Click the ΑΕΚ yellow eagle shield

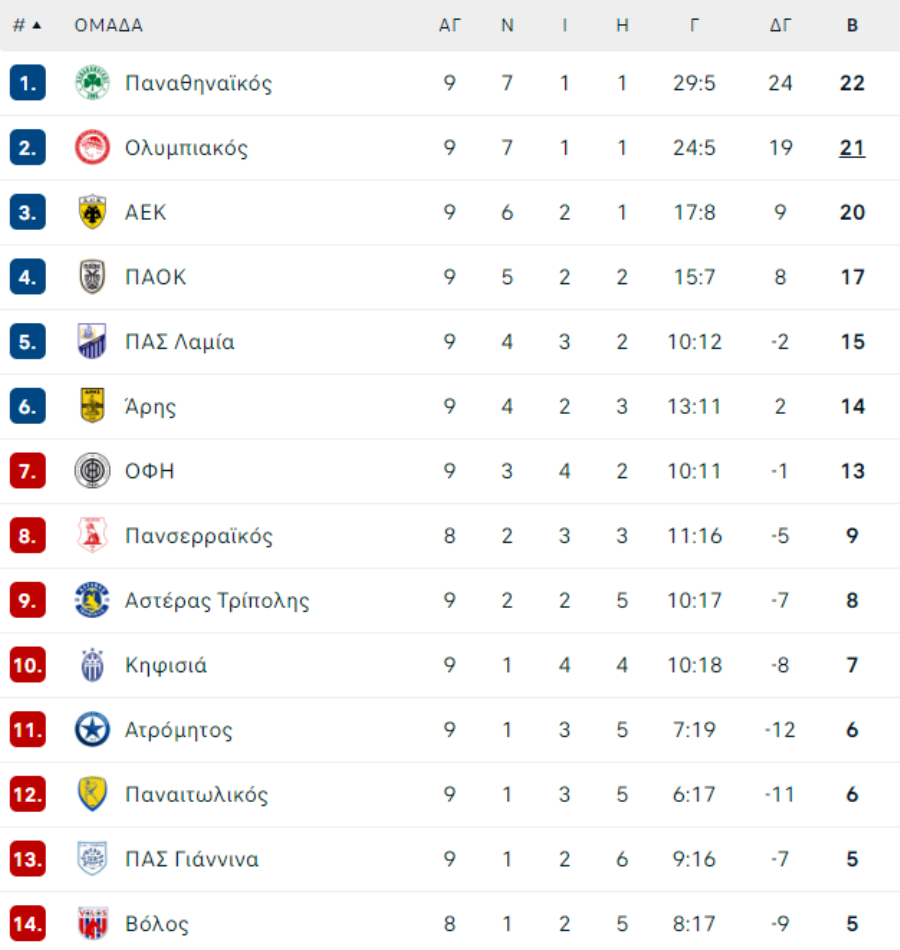pos(92,212)
